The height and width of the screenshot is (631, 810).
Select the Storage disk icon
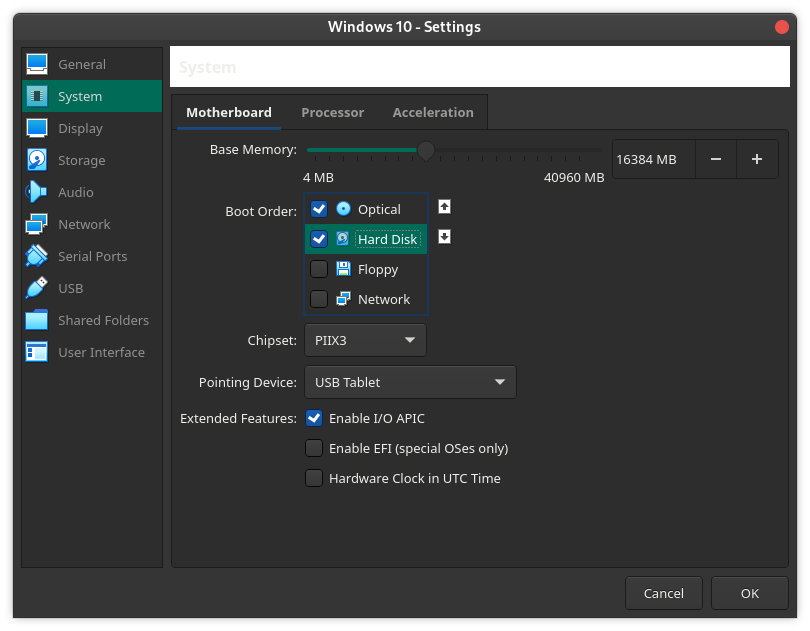pyautogui.click(x=37, y=160)
